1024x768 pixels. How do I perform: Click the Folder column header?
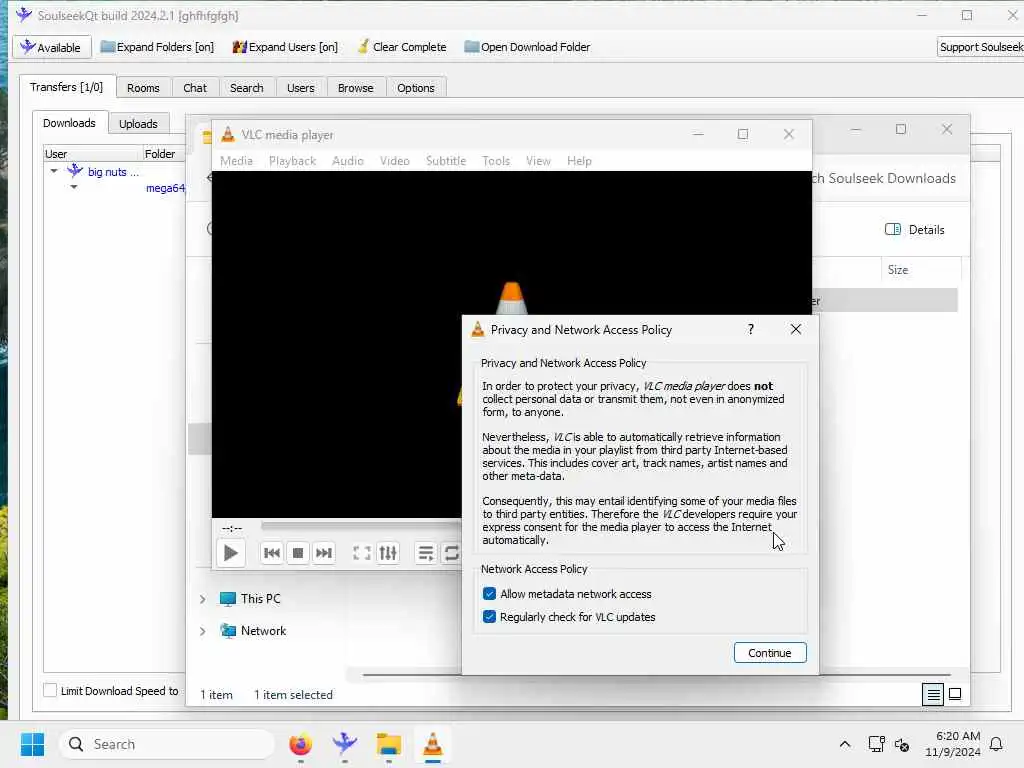click(164, 153)
